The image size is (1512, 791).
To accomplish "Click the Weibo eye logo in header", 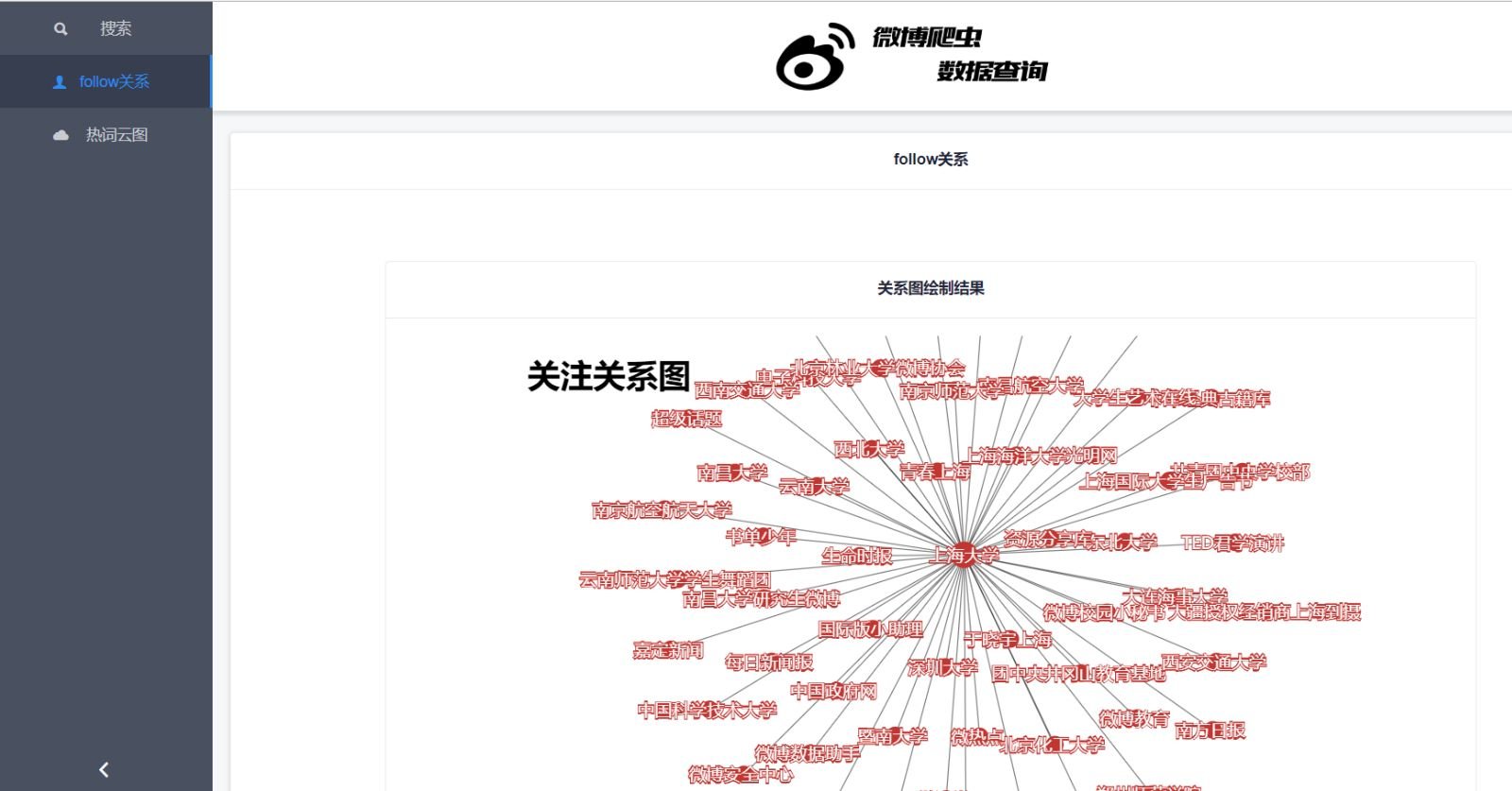I will point(816,57).
